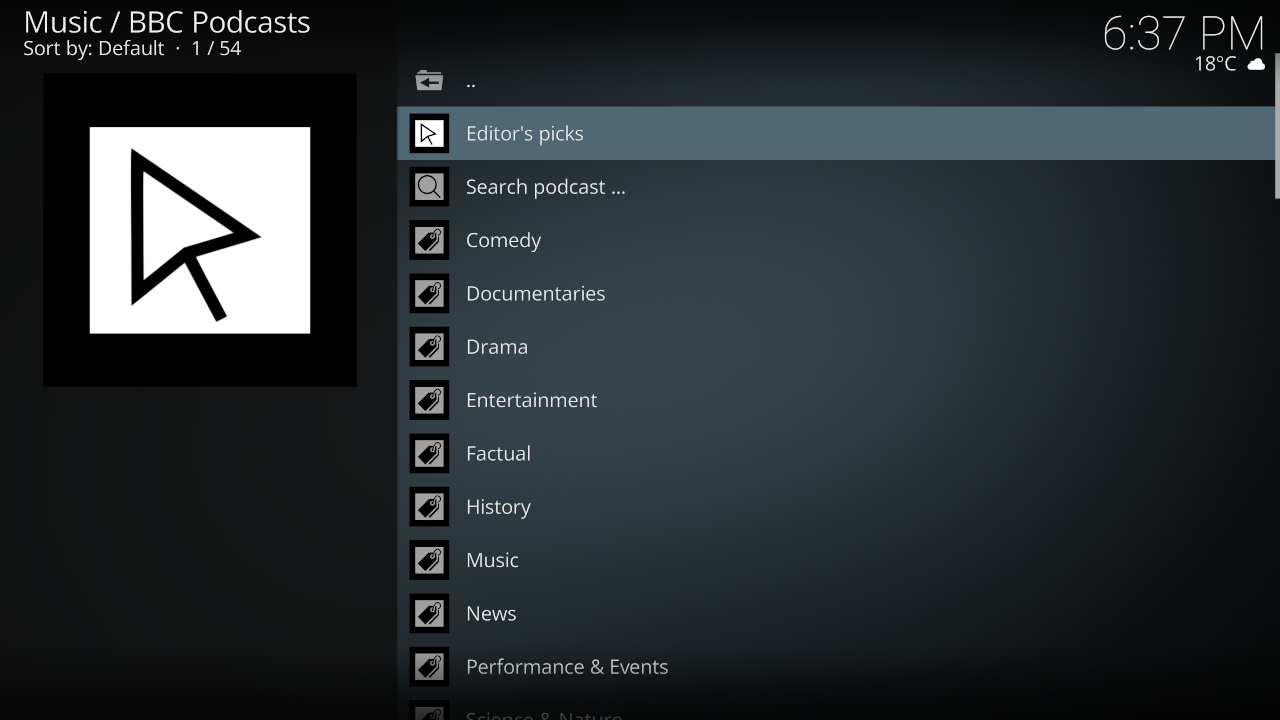Click the tag icon next to Documentaries
Viewport: 1280px width, 720px height.
[x=429, y=294]
